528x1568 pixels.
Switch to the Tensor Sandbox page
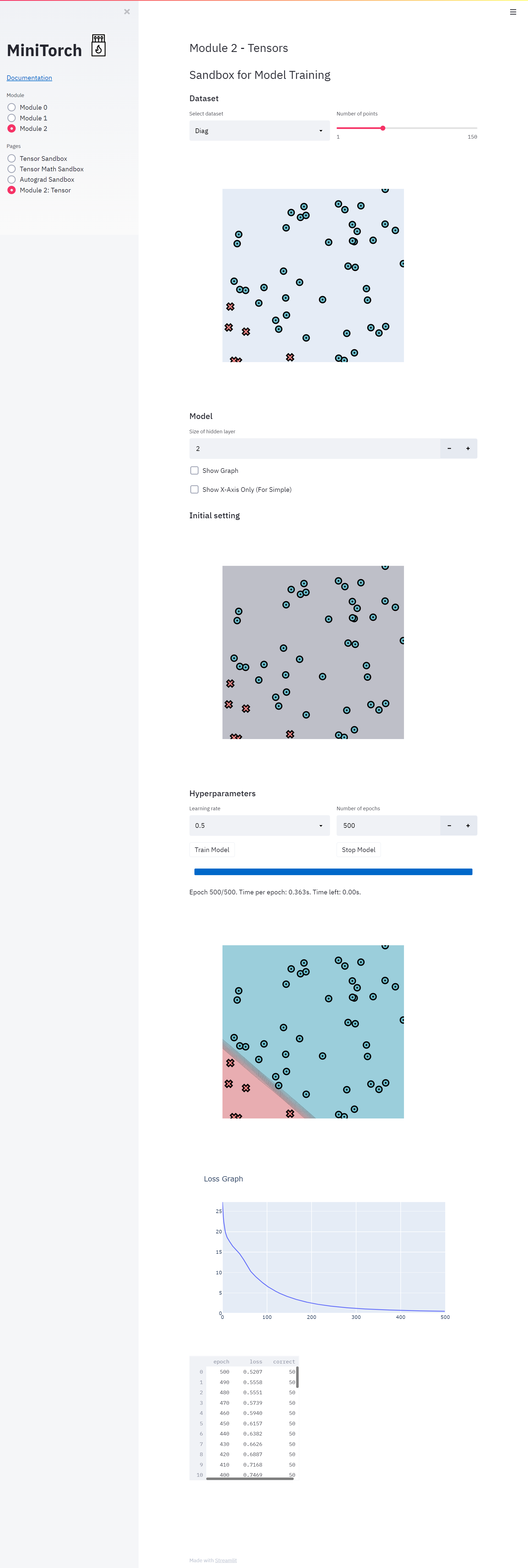[12, 158]
